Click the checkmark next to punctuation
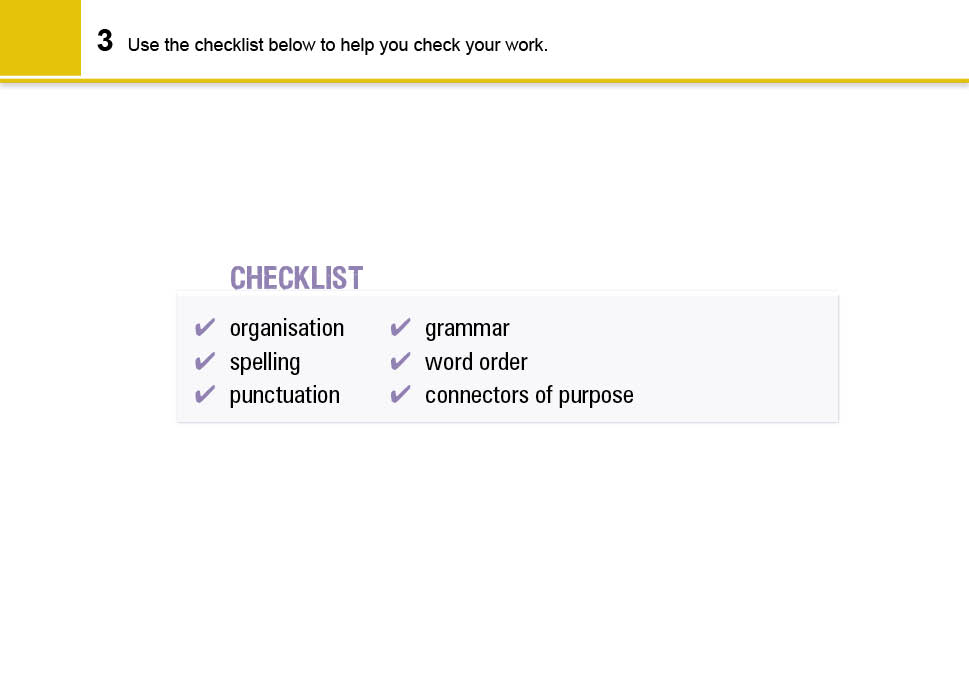969x691 pixels. pyautogui.click(x=205, y=395)
